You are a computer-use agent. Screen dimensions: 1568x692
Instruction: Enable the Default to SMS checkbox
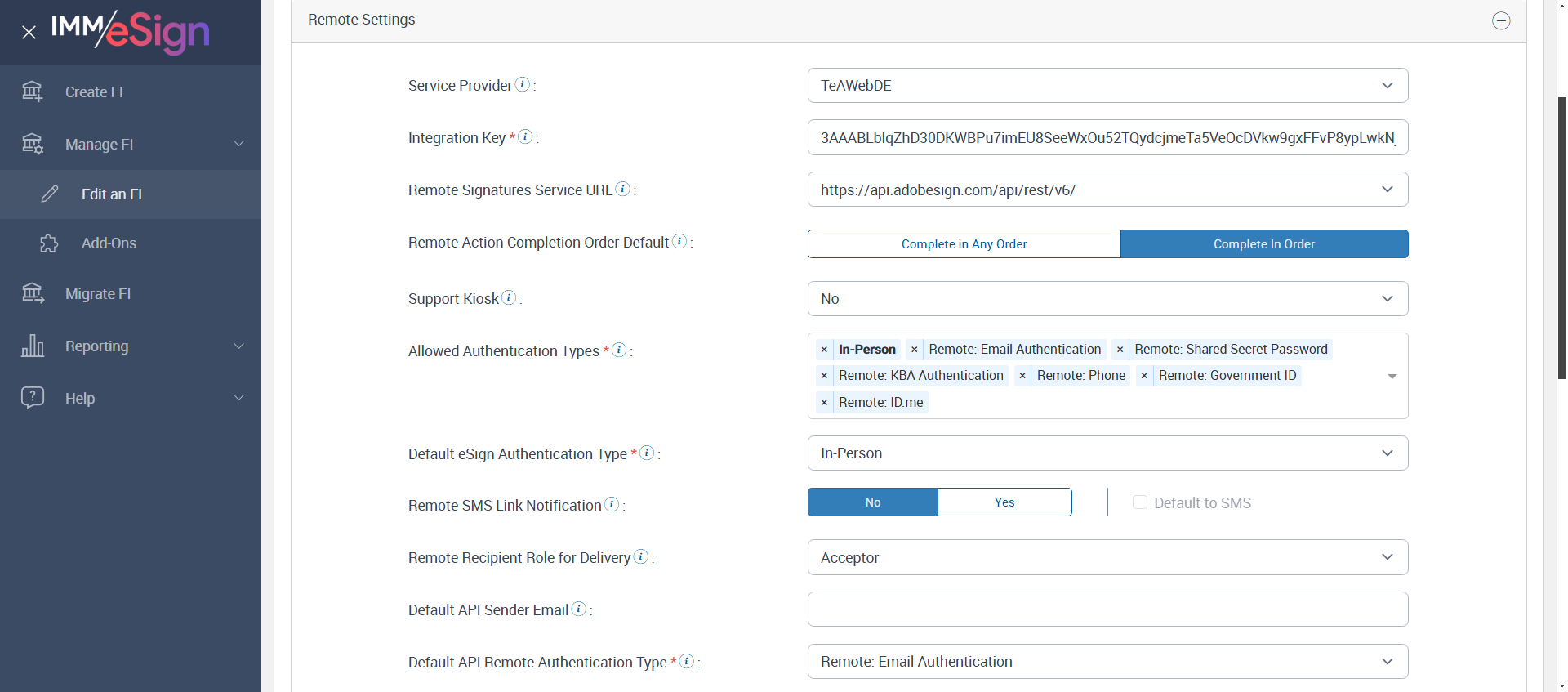pos(1140,502)
